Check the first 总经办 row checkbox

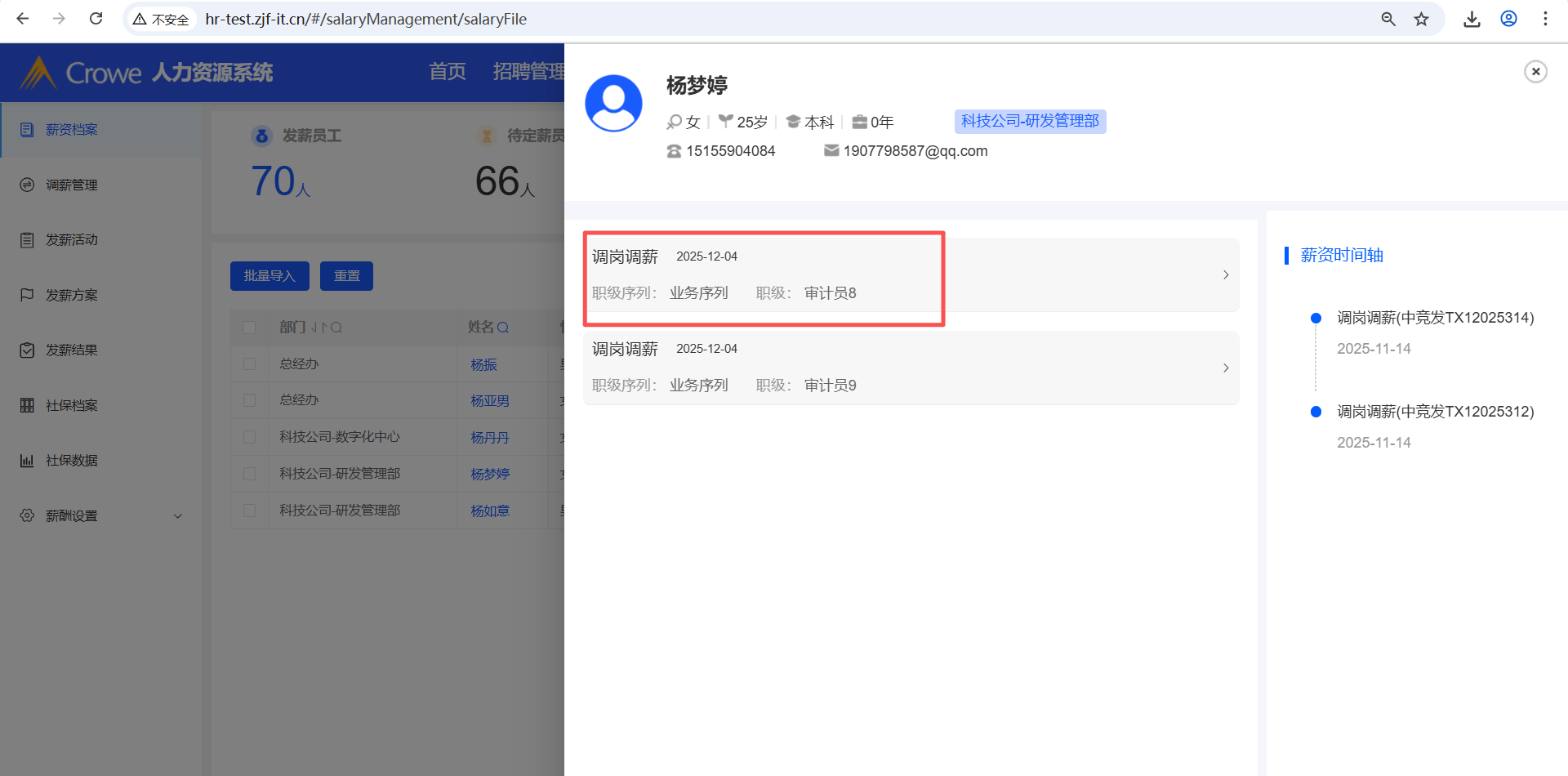(x=249, y=364)
